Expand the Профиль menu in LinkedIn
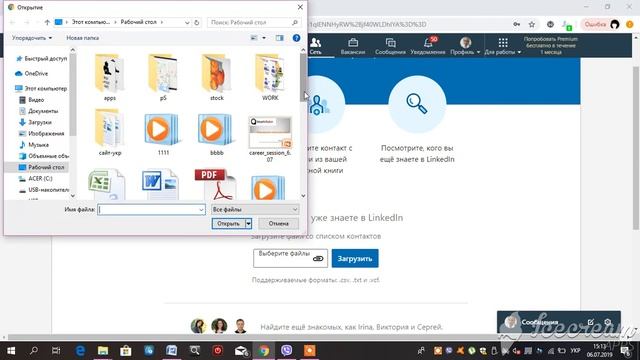This screenshot has height=360, width=640. pyautogui.click(x=465, y=46)
